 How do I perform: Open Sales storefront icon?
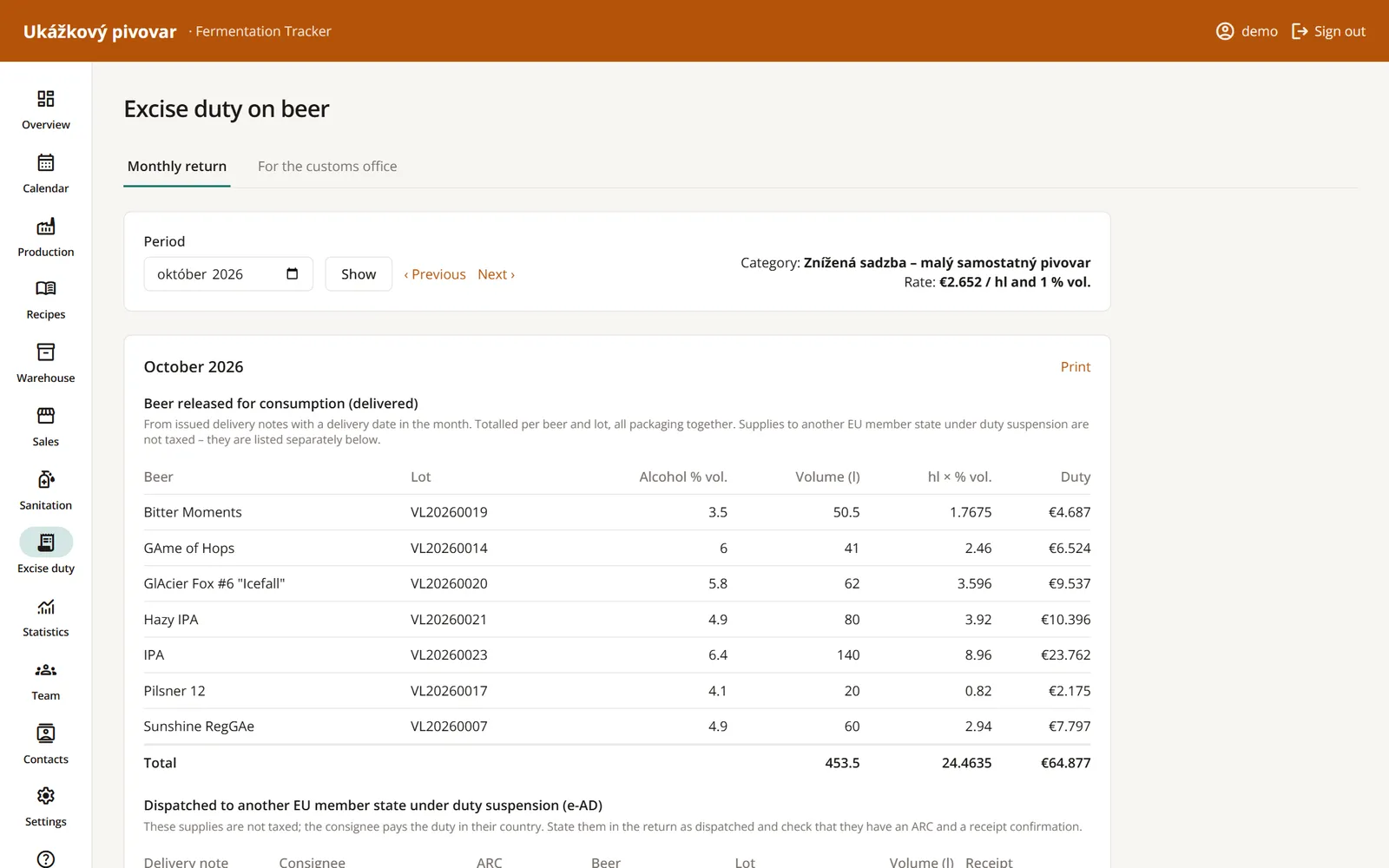coord(46,416)
